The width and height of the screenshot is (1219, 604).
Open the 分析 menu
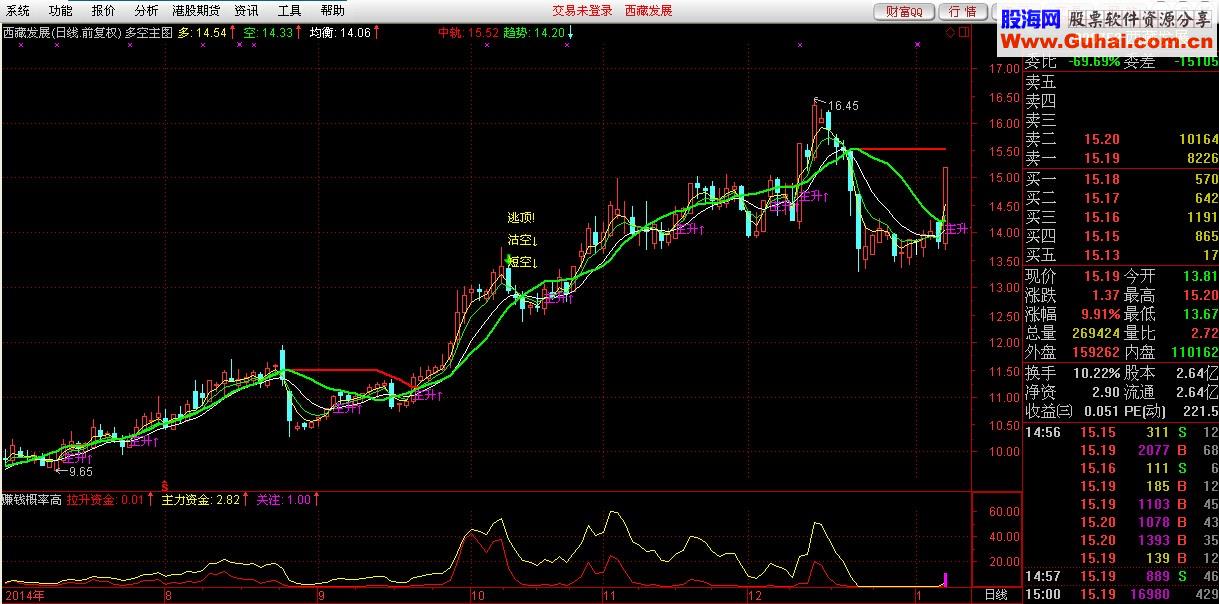point(146,11)
